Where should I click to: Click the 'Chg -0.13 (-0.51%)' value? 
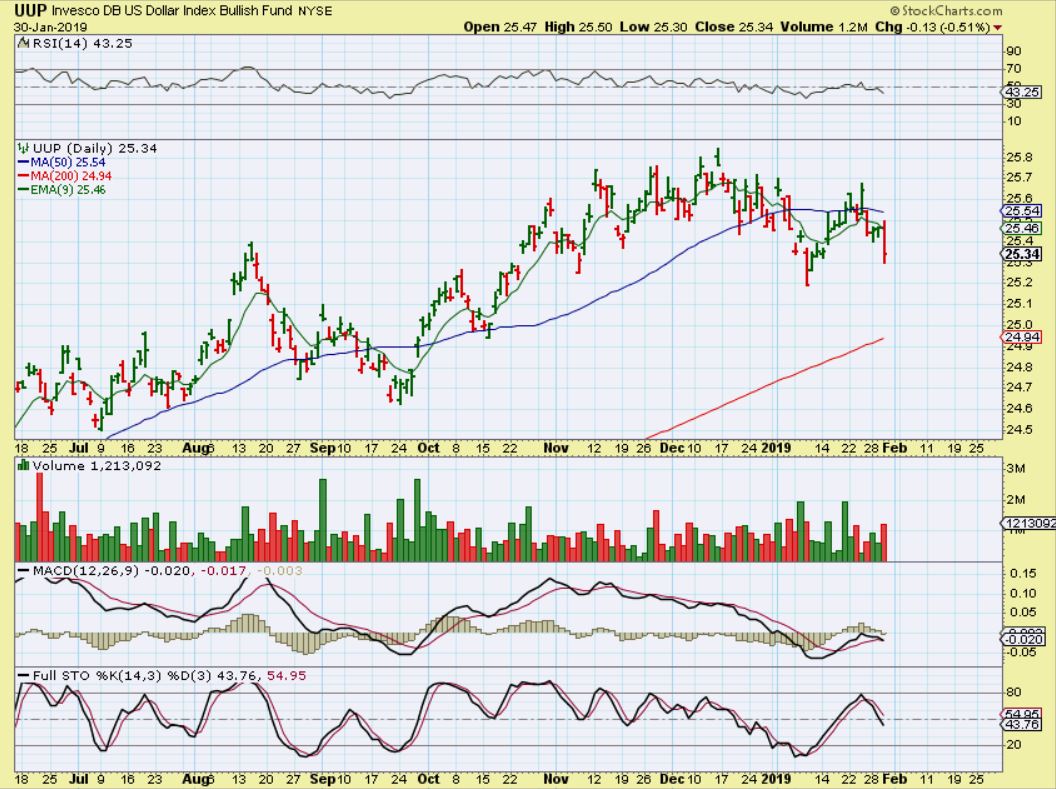click(x=932, y=28)
